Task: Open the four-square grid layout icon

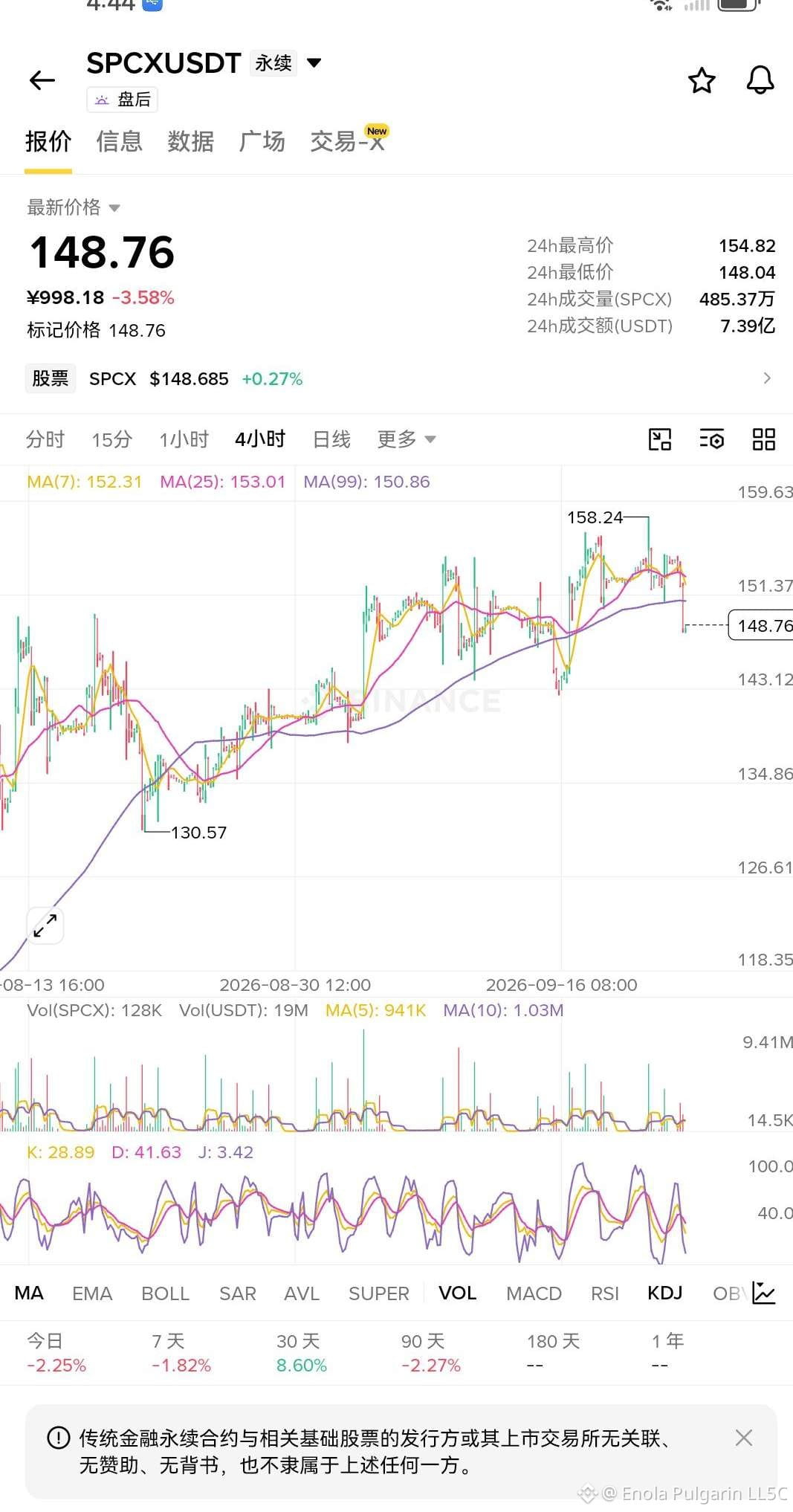Action: (764, 439)
